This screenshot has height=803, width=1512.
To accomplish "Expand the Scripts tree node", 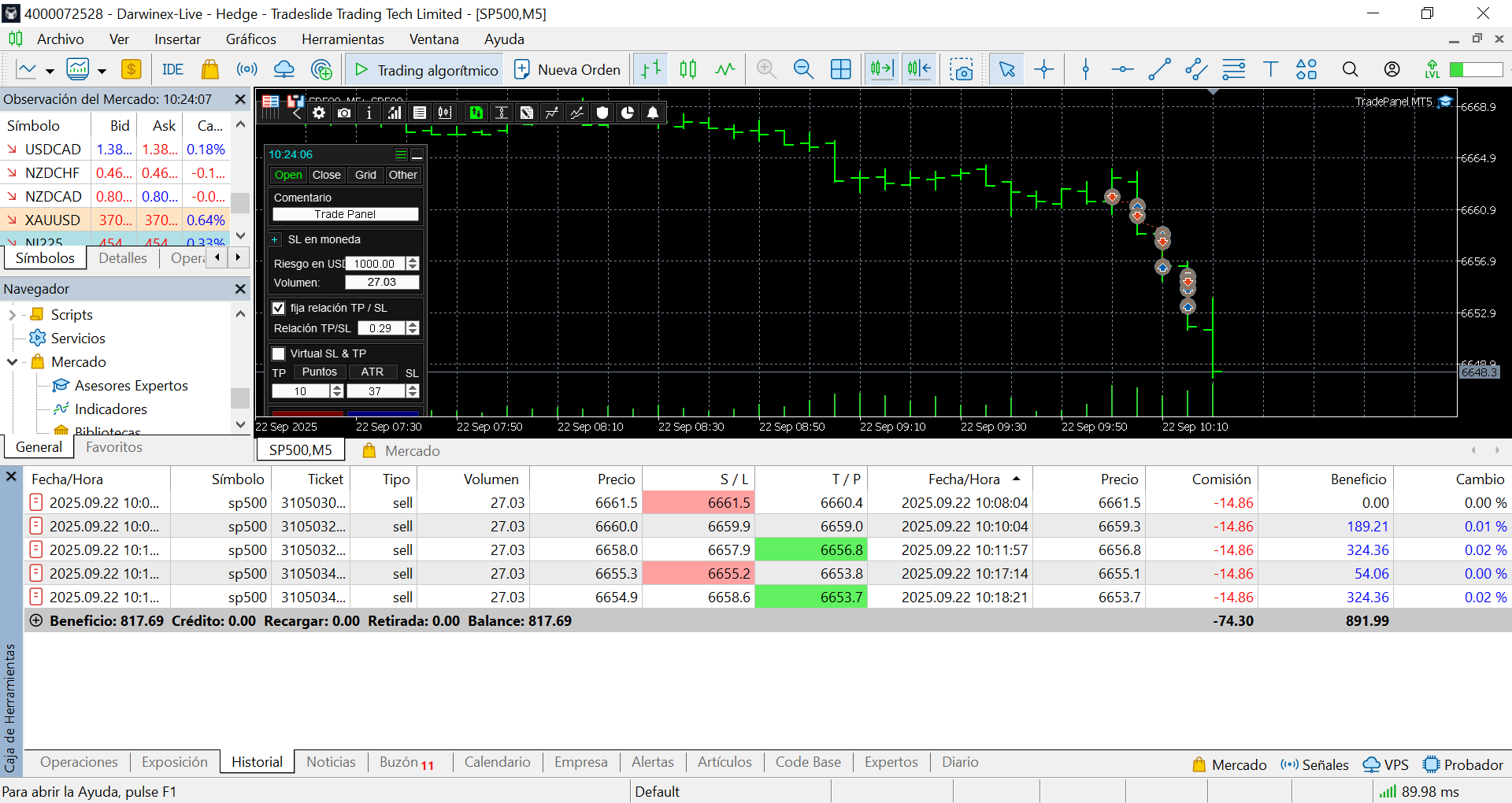I will pyautogui.click(x=12, y=315).
